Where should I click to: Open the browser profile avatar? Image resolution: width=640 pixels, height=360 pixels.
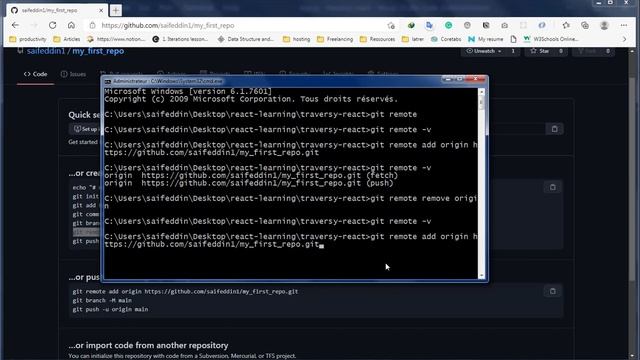click(604, 25)
